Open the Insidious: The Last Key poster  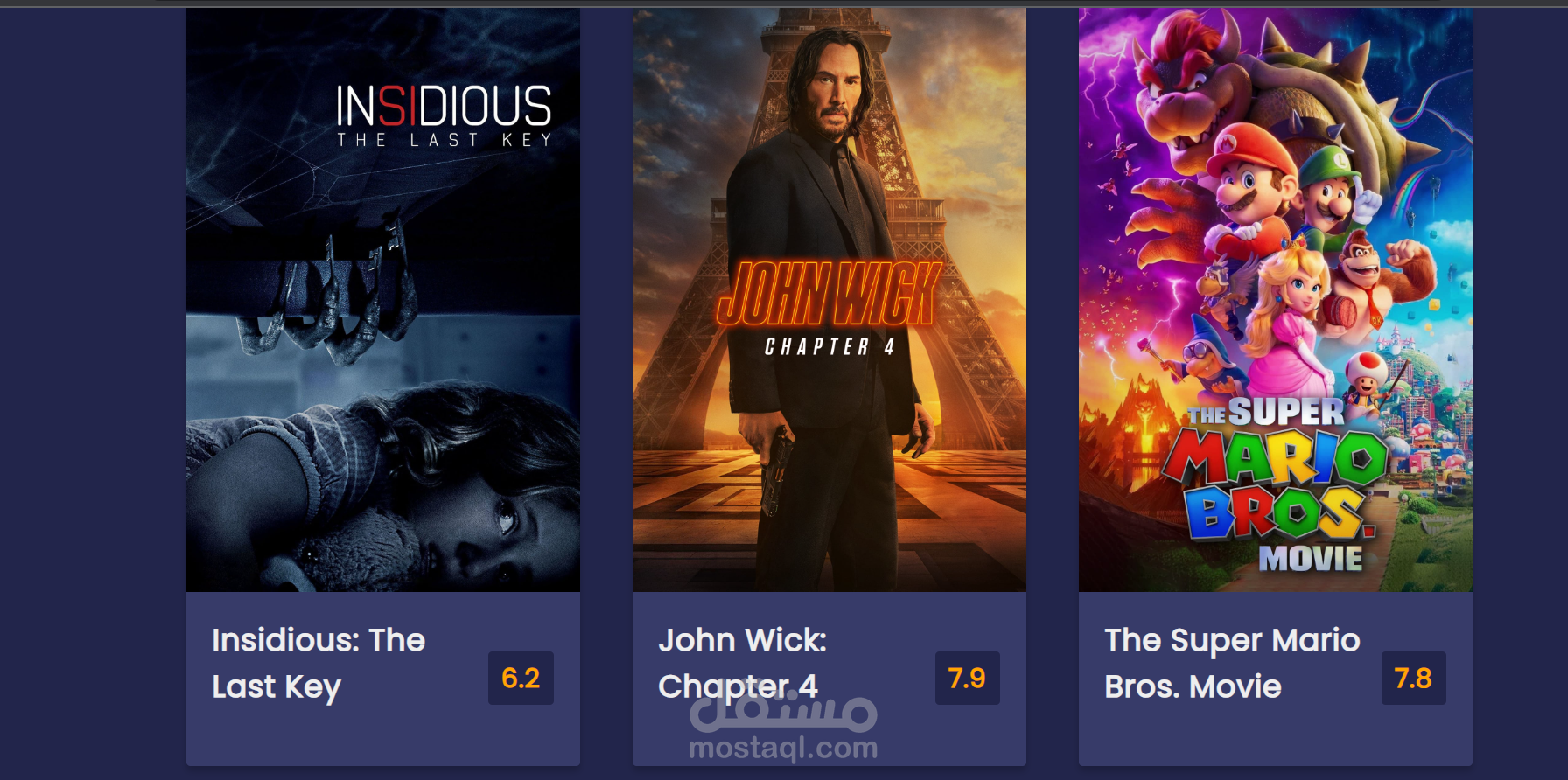(383, 300)
